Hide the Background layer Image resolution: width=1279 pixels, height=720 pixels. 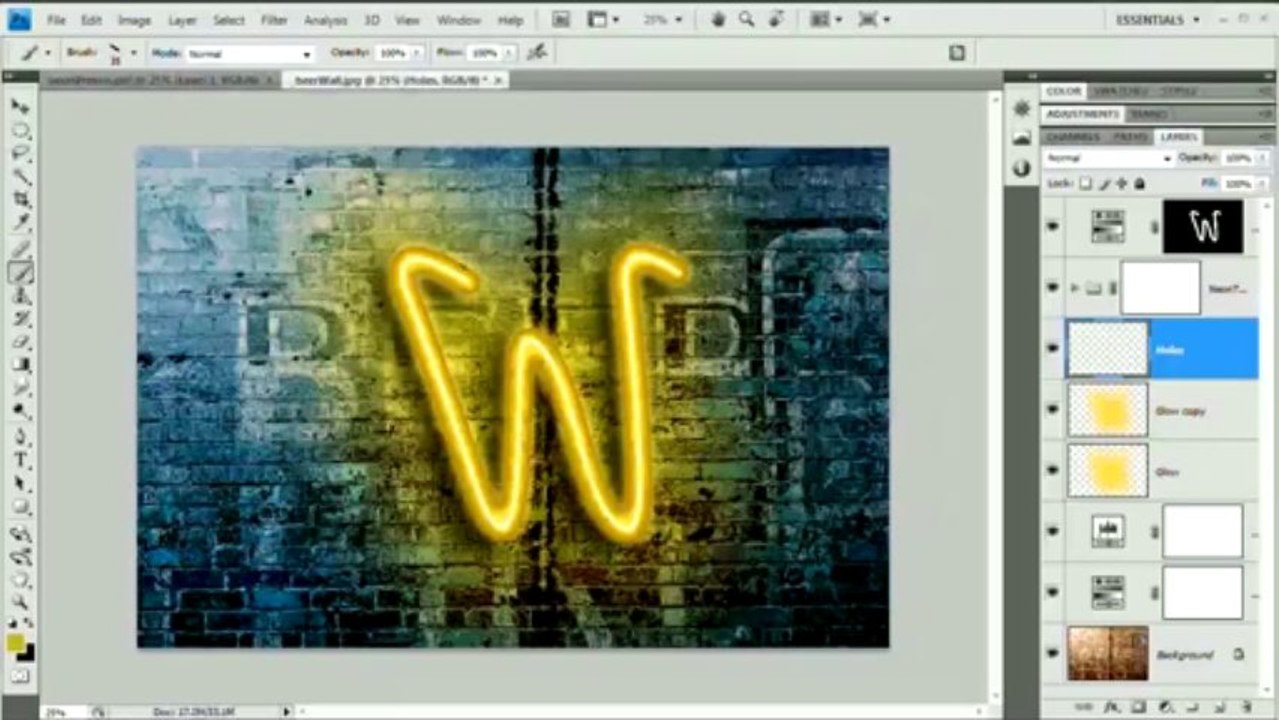tap(1052, 653)
